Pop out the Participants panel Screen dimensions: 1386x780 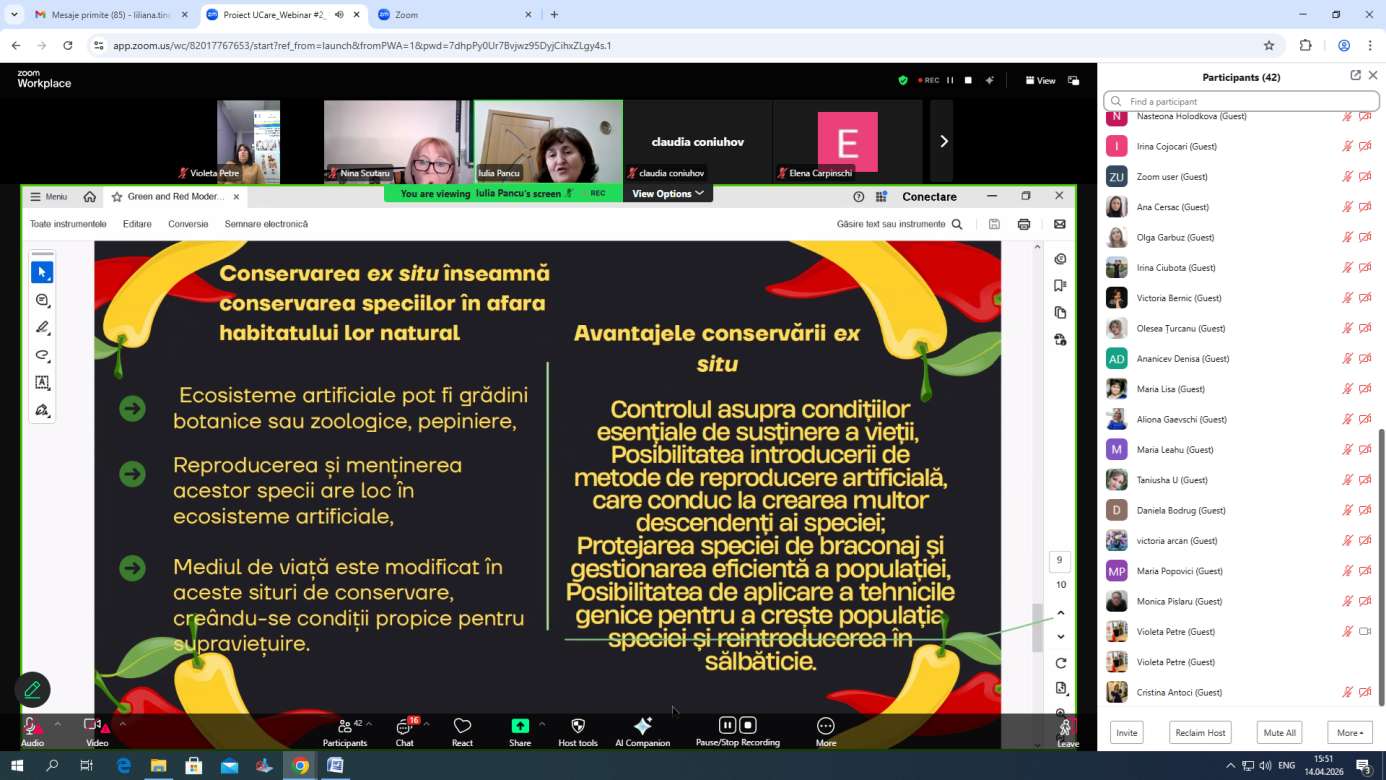pyautogui.click(x=1355, y=76)
